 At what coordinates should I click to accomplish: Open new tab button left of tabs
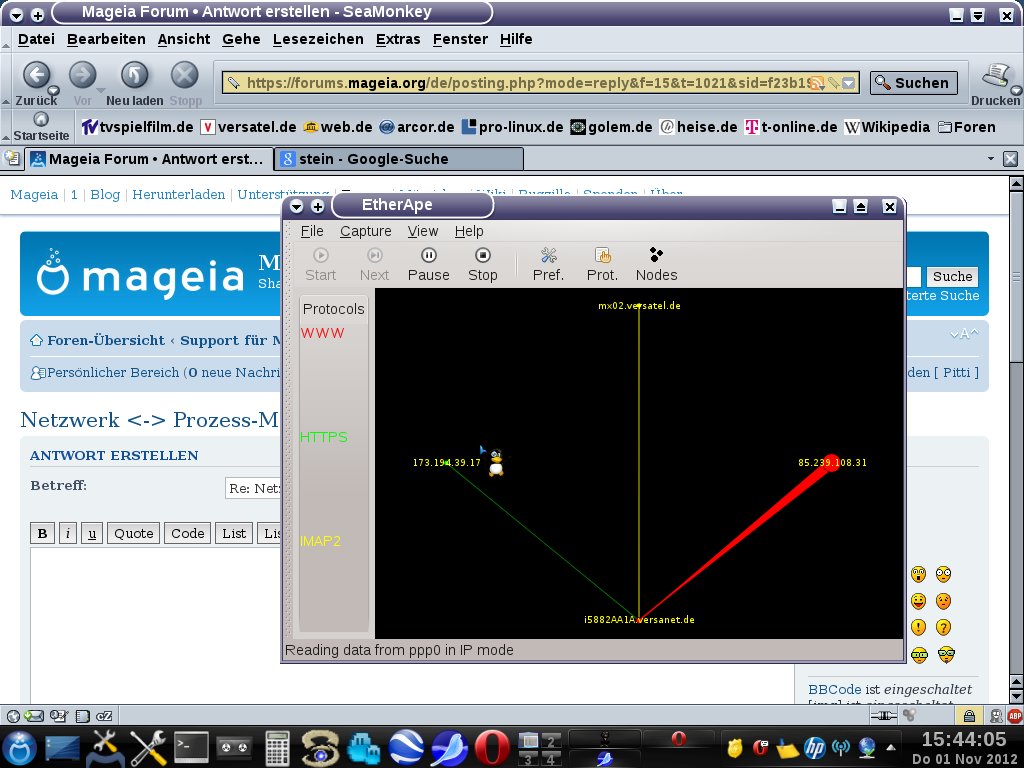coord(12,158)
